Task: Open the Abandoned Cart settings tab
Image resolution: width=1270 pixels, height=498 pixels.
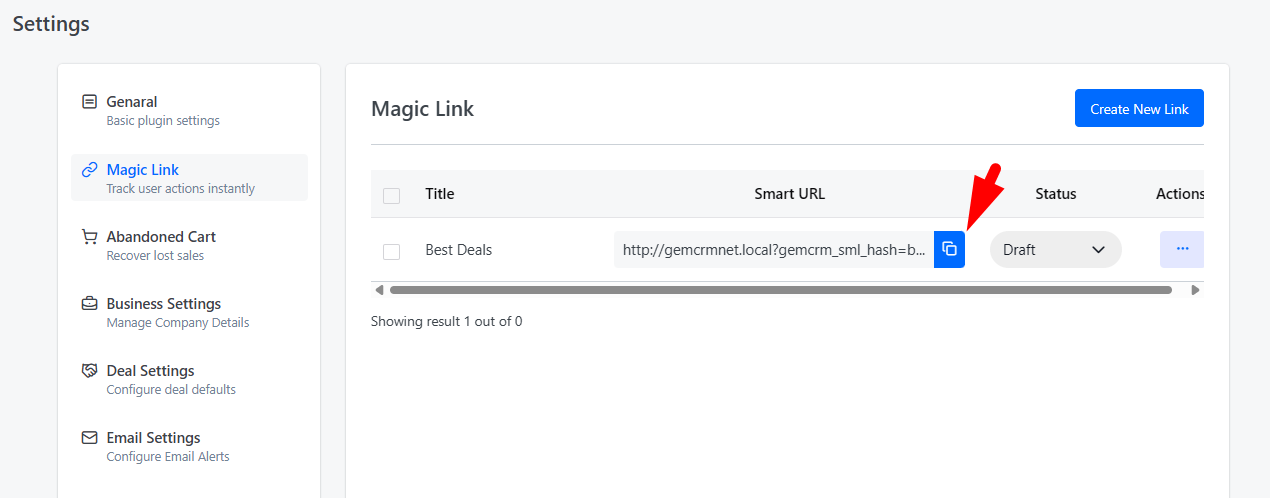Action: point(189,245)
